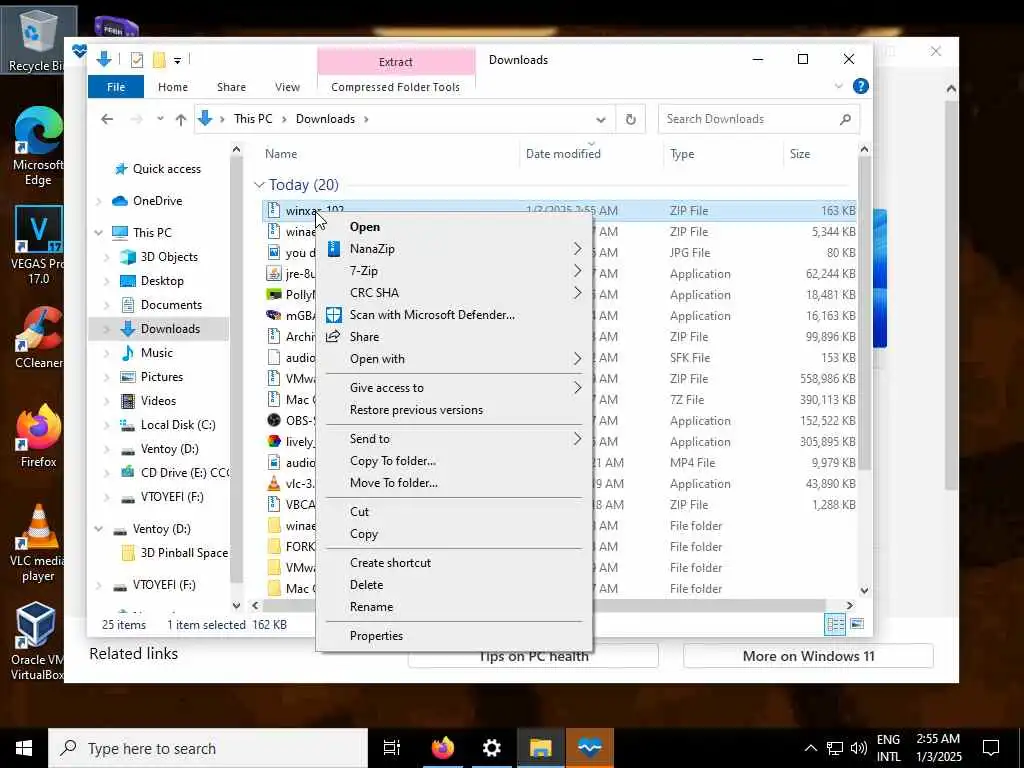Launch Microsoft Edge from the desktop
The width and height of the screenshot is (1024, 768).
tap(38, 146)
